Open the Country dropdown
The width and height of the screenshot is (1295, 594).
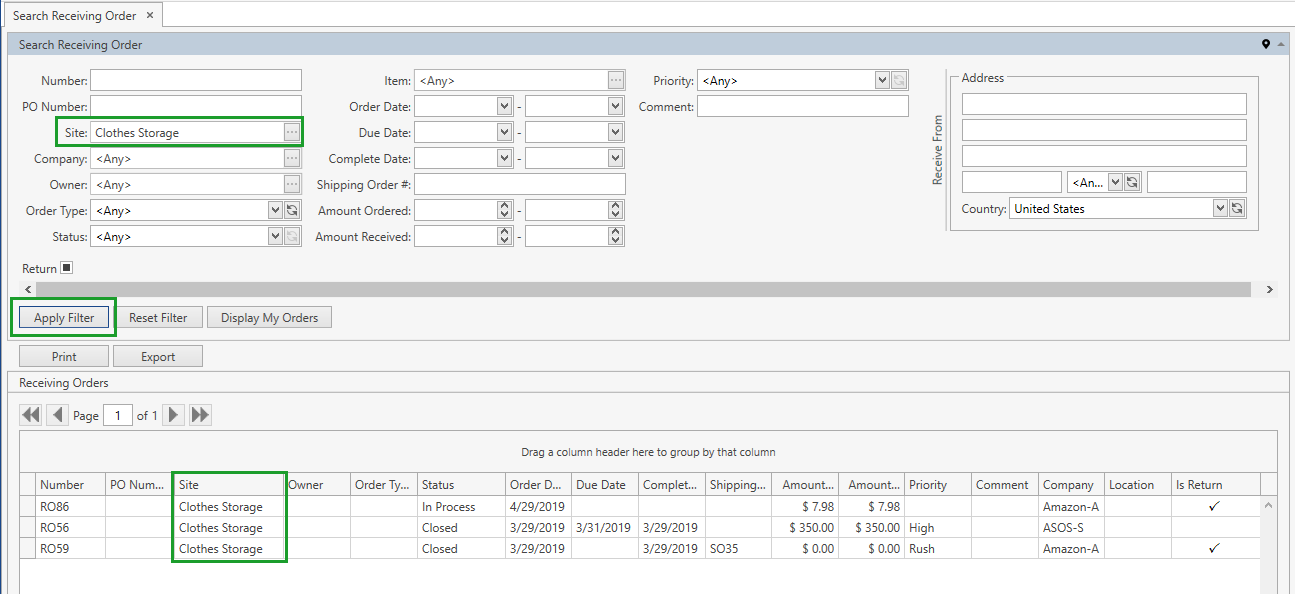(1222, 208)
